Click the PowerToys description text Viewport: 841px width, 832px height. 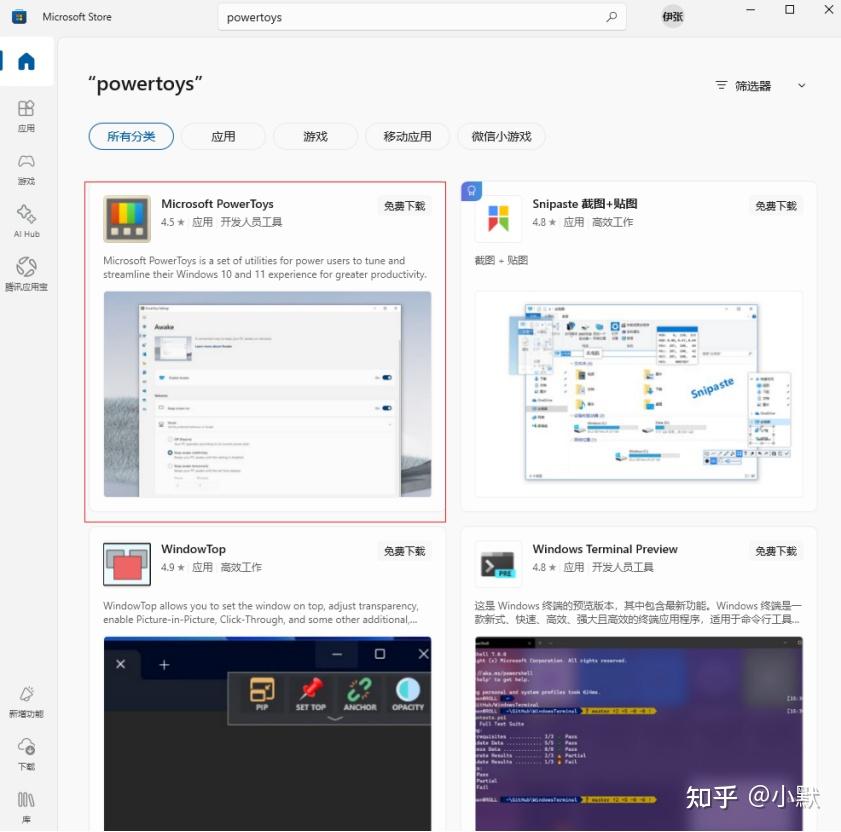pyautogui.click(x=265, y=267)
